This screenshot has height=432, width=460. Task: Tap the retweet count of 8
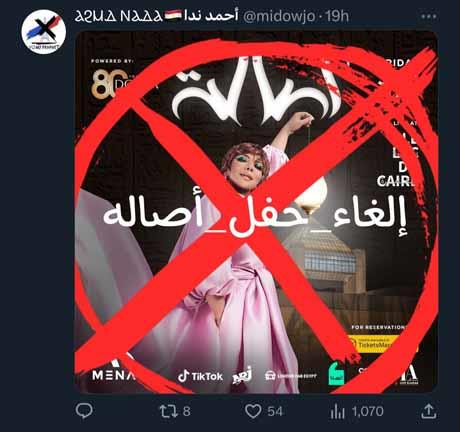pos(187,411)
